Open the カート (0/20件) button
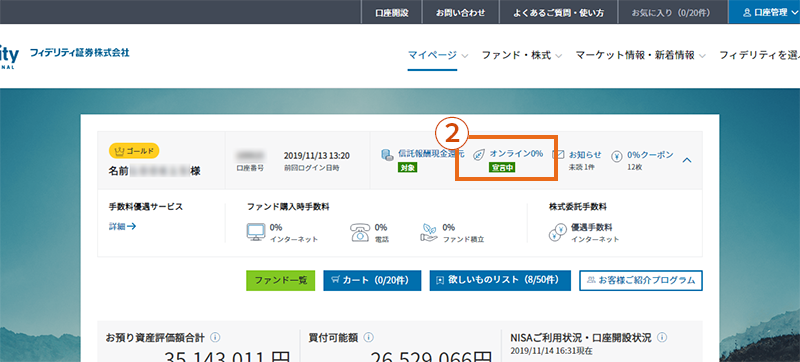Viewport: 800px width, 362px height. tap(372, 280)
